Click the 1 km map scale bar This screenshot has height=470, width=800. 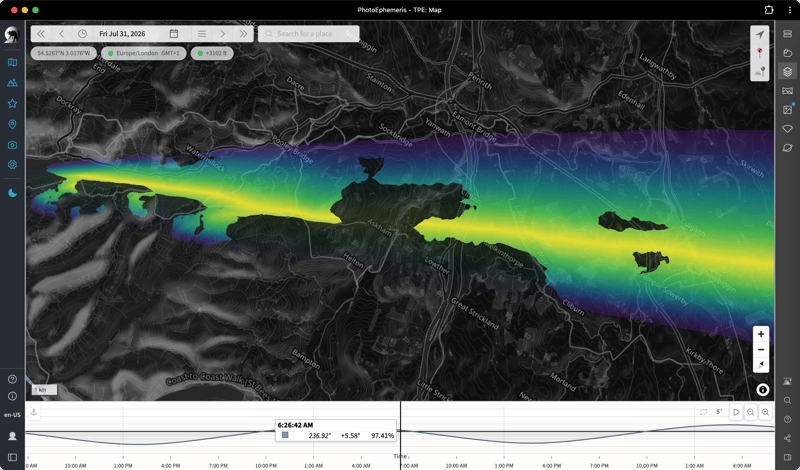pos(45,389)
